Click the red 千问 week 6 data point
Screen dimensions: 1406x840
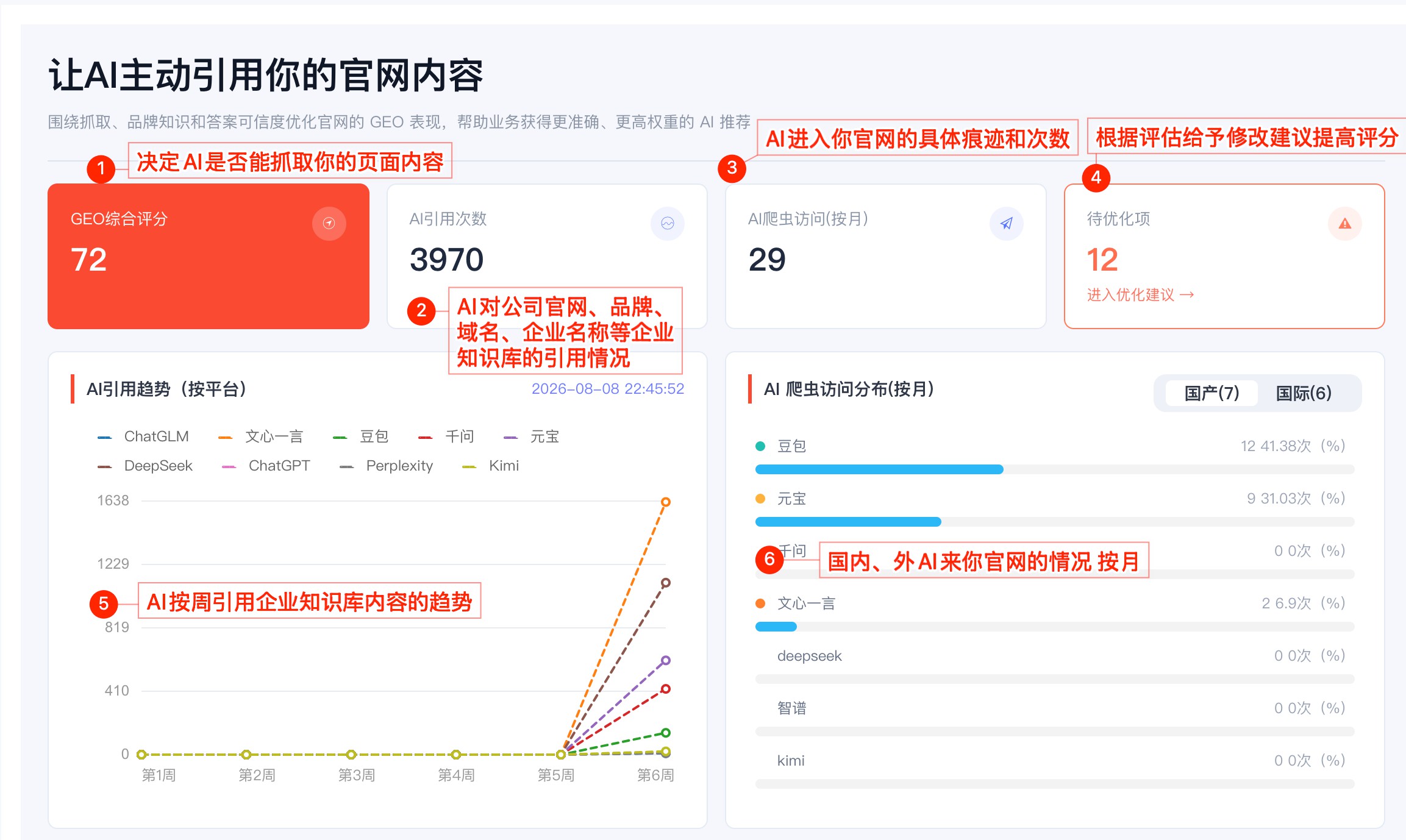(666, 689)
